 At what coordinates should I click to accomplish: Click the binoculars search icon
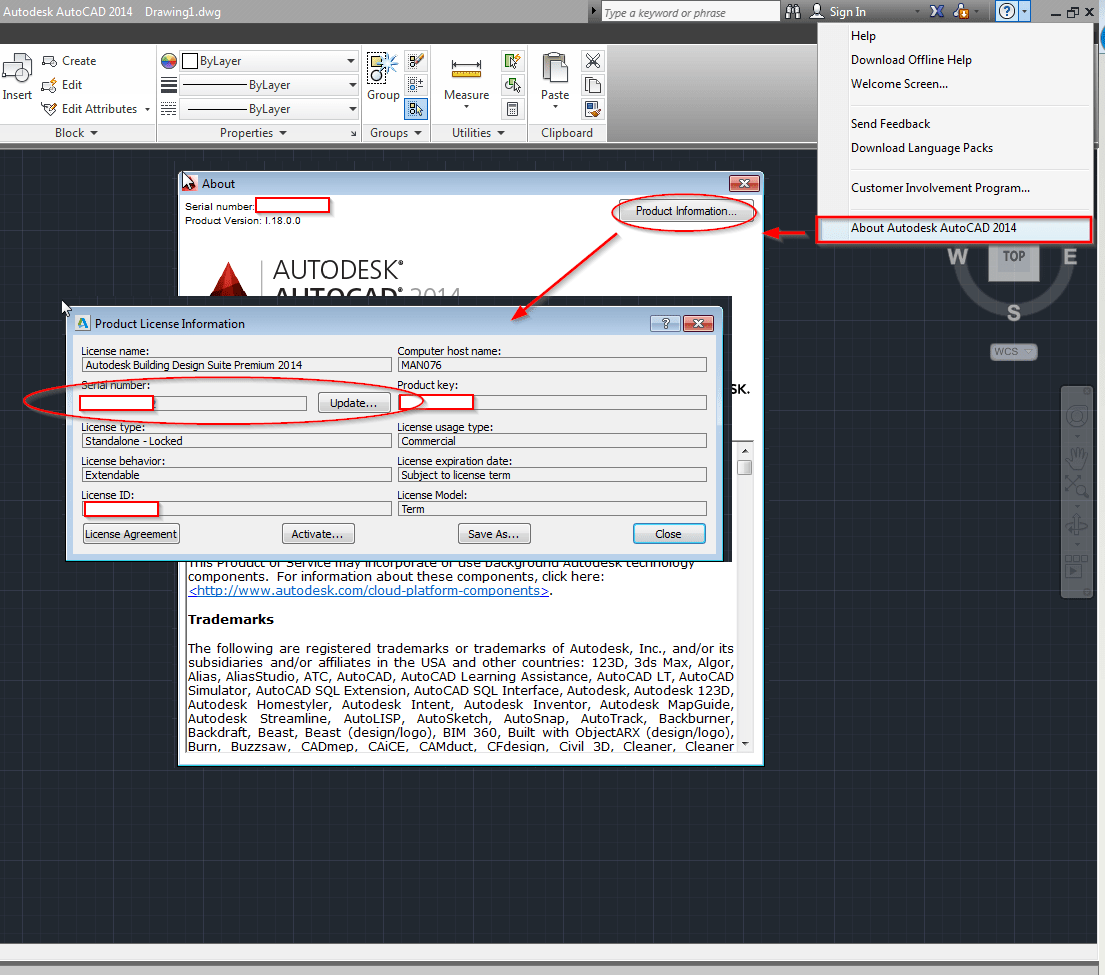(x=793, y=11)
